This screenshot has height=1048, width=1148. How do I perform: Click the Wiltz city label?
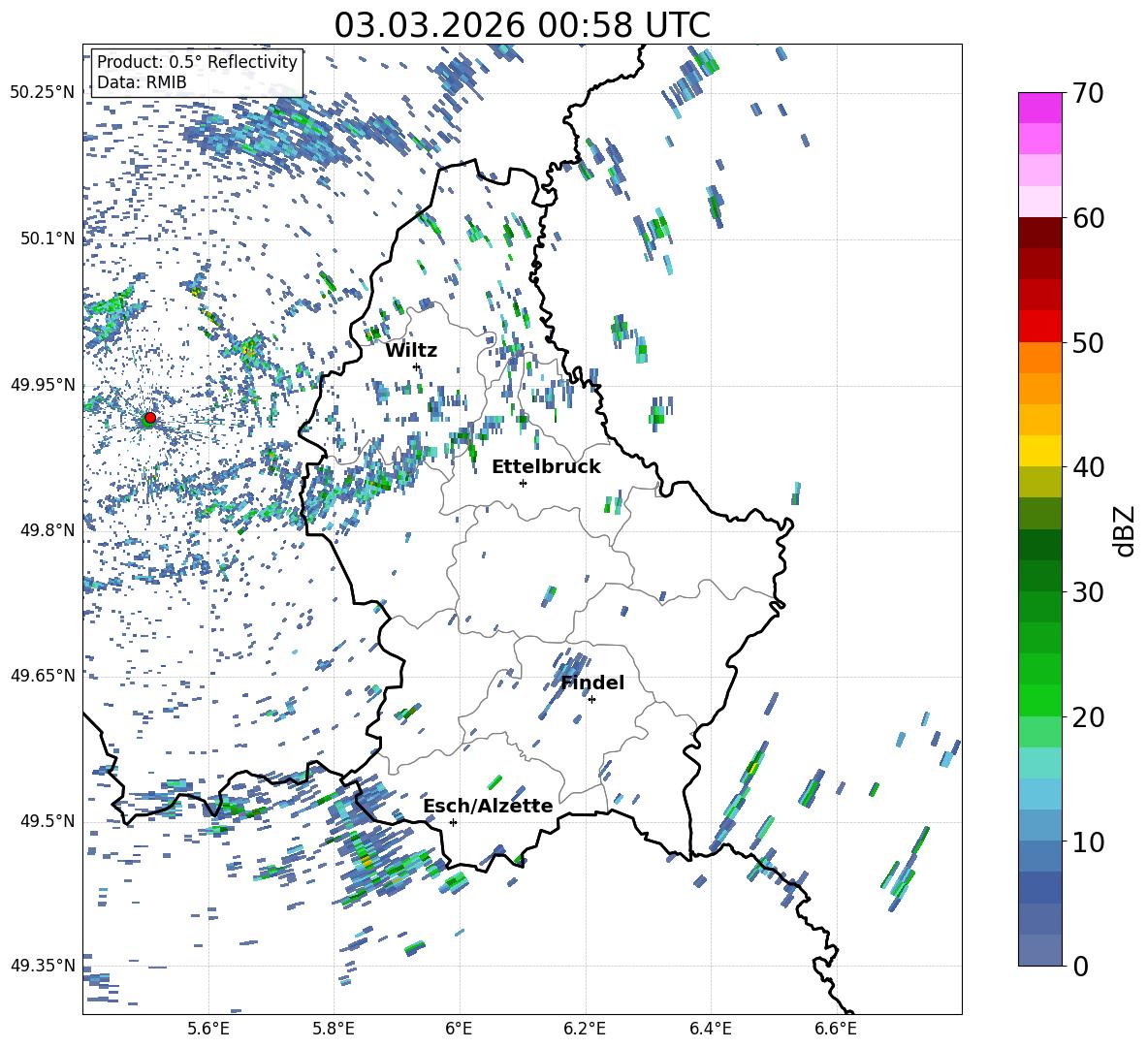pyautogui.click(x=411, y=351)
